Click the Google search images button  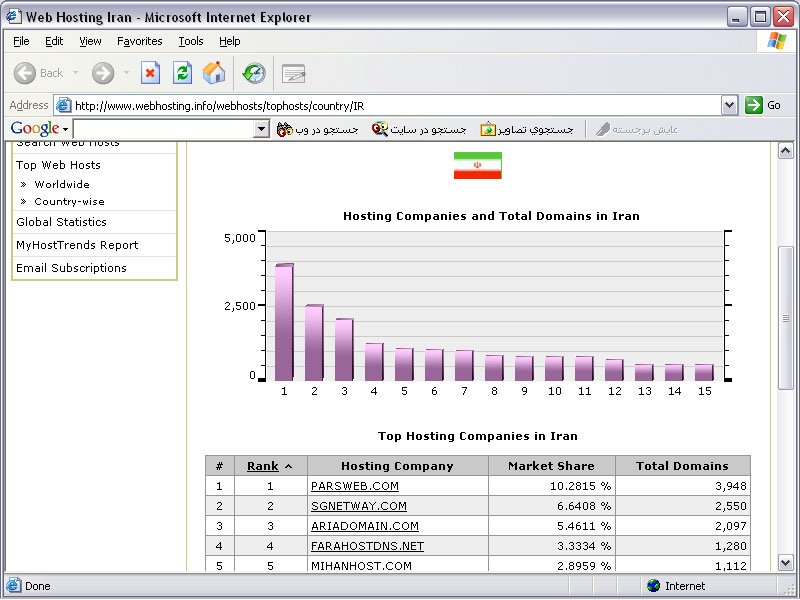click(528, 129)
